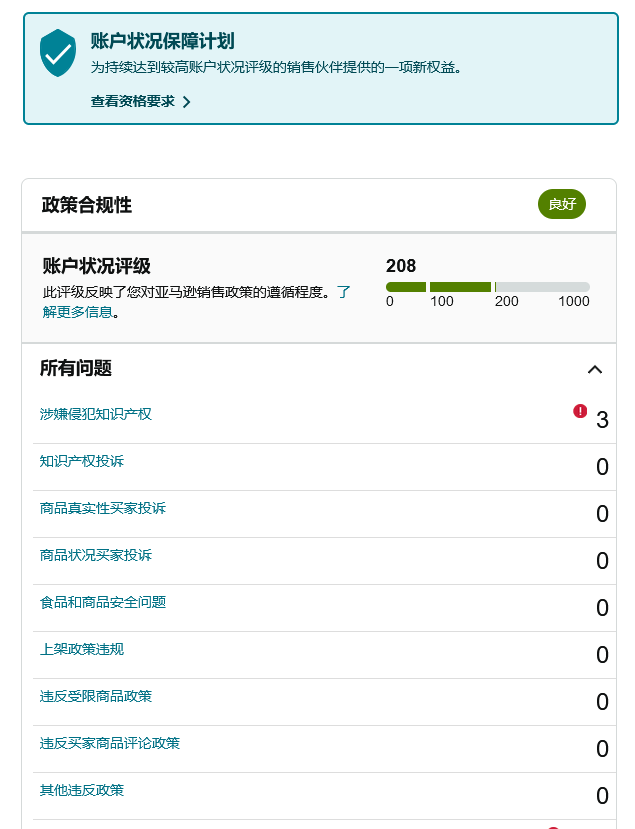Click the shield checkmark icon

click(x=58, y=53)
